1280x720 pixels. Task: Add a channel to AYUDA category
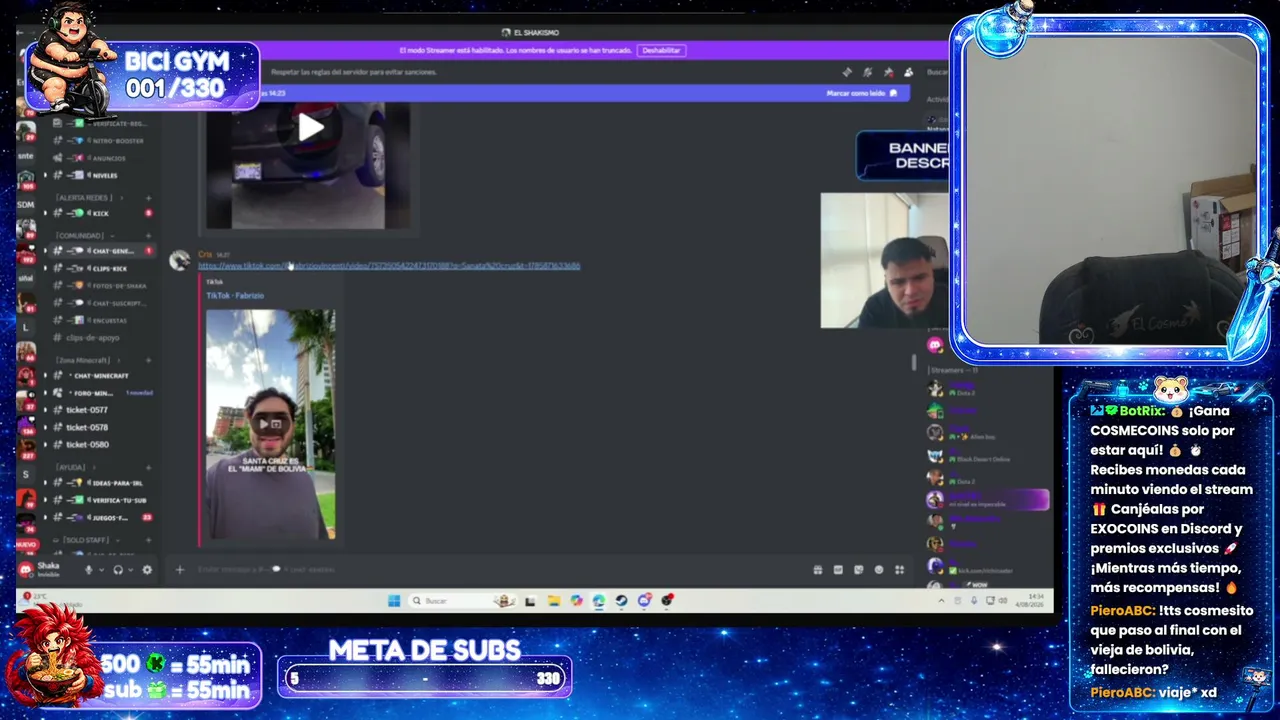pyautogui.click(x=149, y=467)
